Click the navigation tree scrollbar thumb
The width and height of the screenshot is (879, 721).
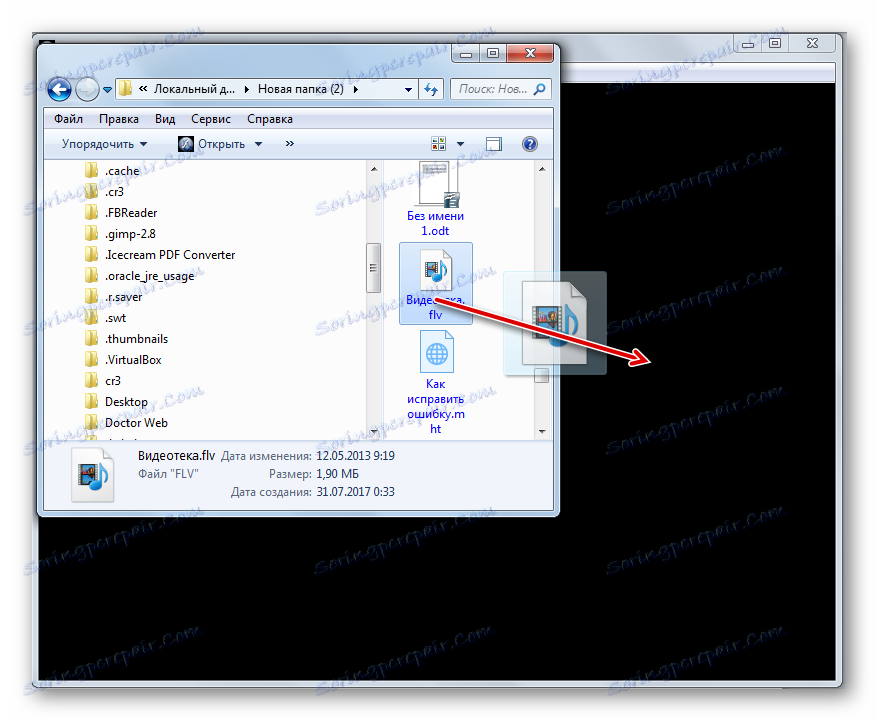(x=373, y=268)
